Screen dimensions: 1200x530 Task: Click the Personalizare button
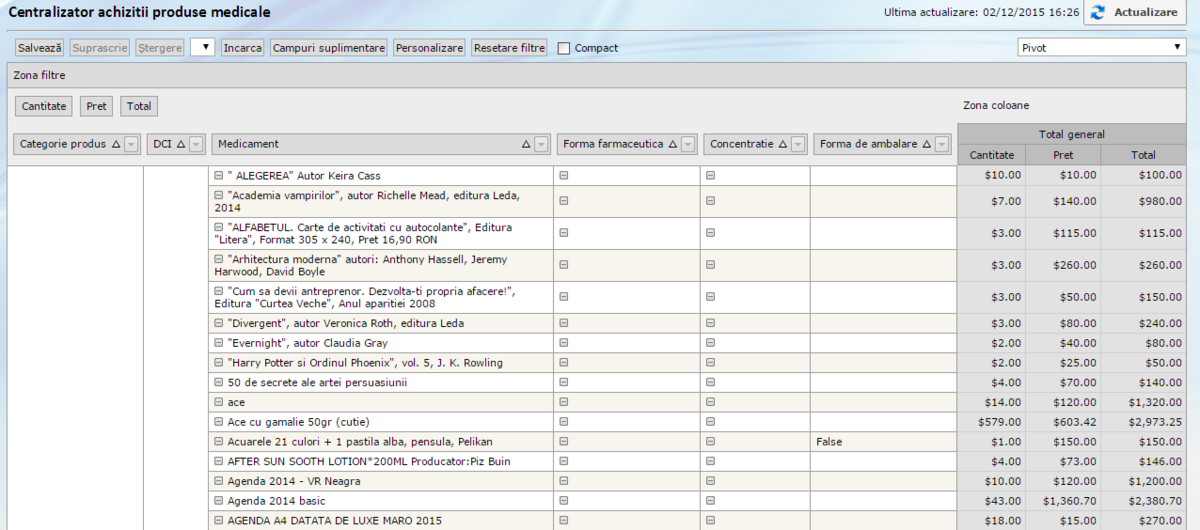click(x=429, y=47)
